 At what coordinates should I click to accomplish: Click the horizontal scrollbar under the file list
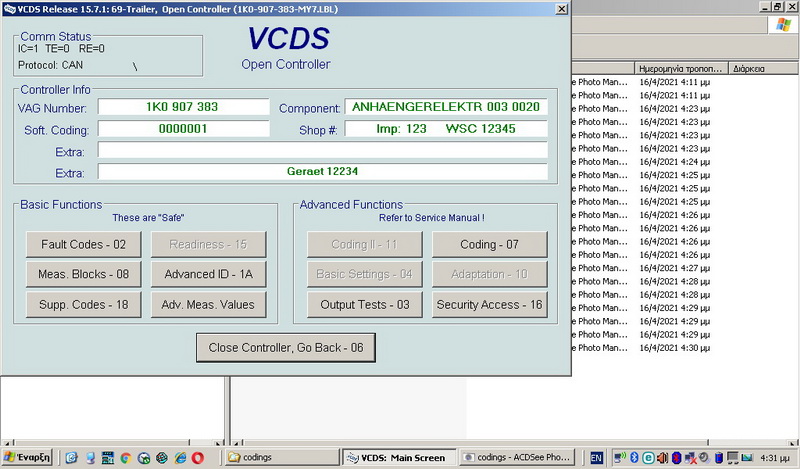[515, 442]
